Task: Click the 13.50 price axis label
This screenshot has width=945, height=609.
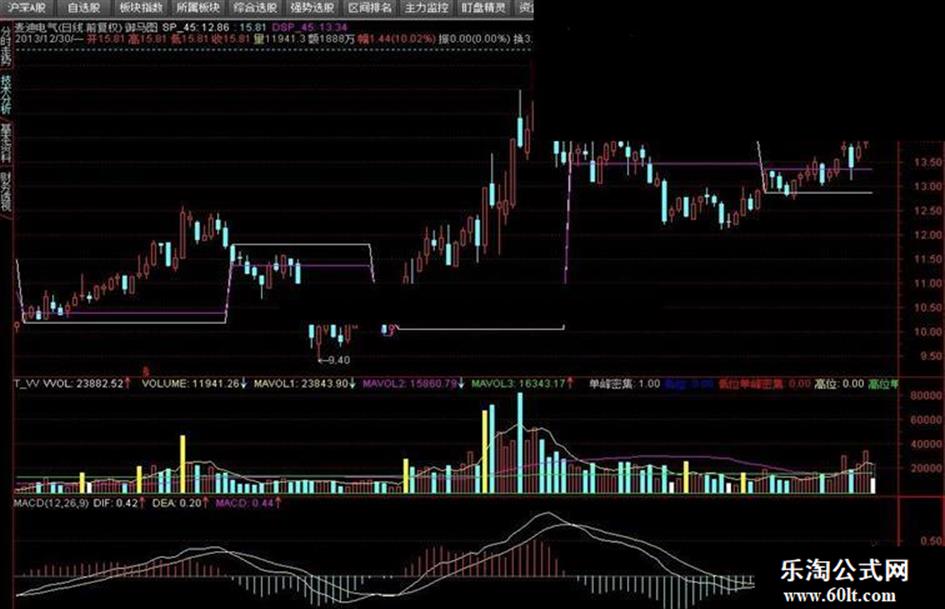Action: click(928, 162)
